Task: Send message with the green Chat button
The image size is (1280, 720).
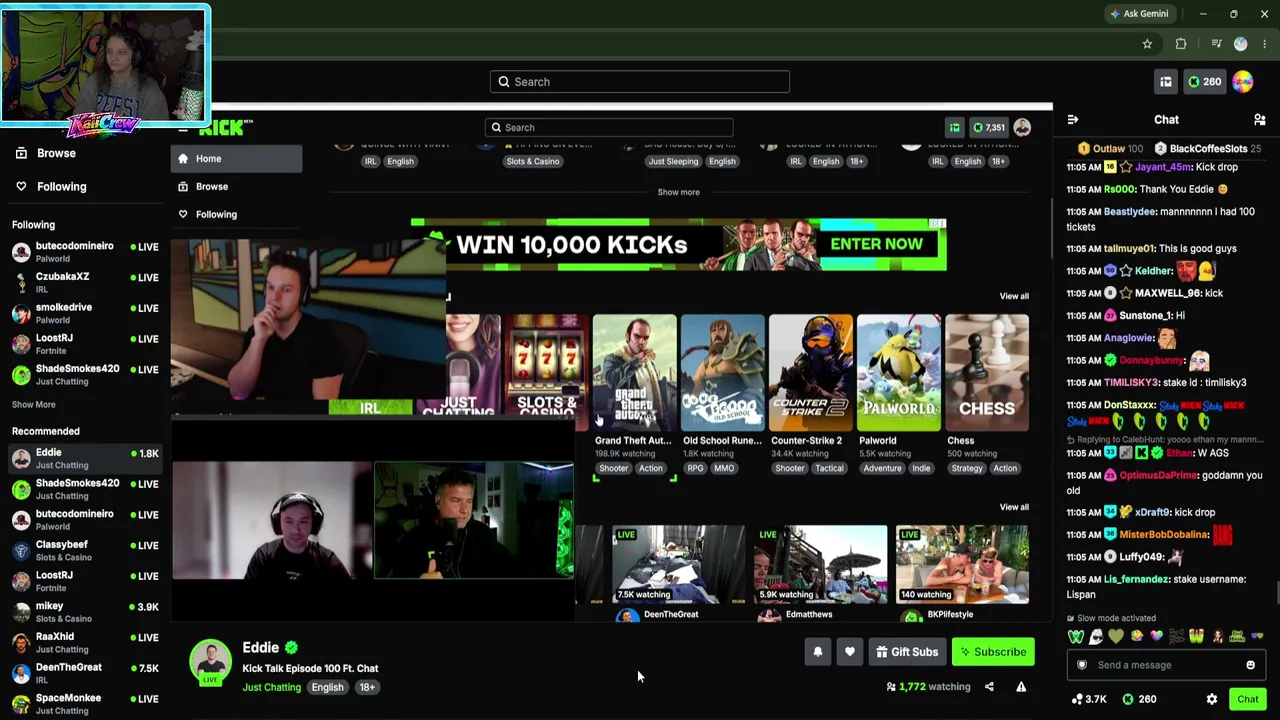Action: click(x=1247, y=699)
